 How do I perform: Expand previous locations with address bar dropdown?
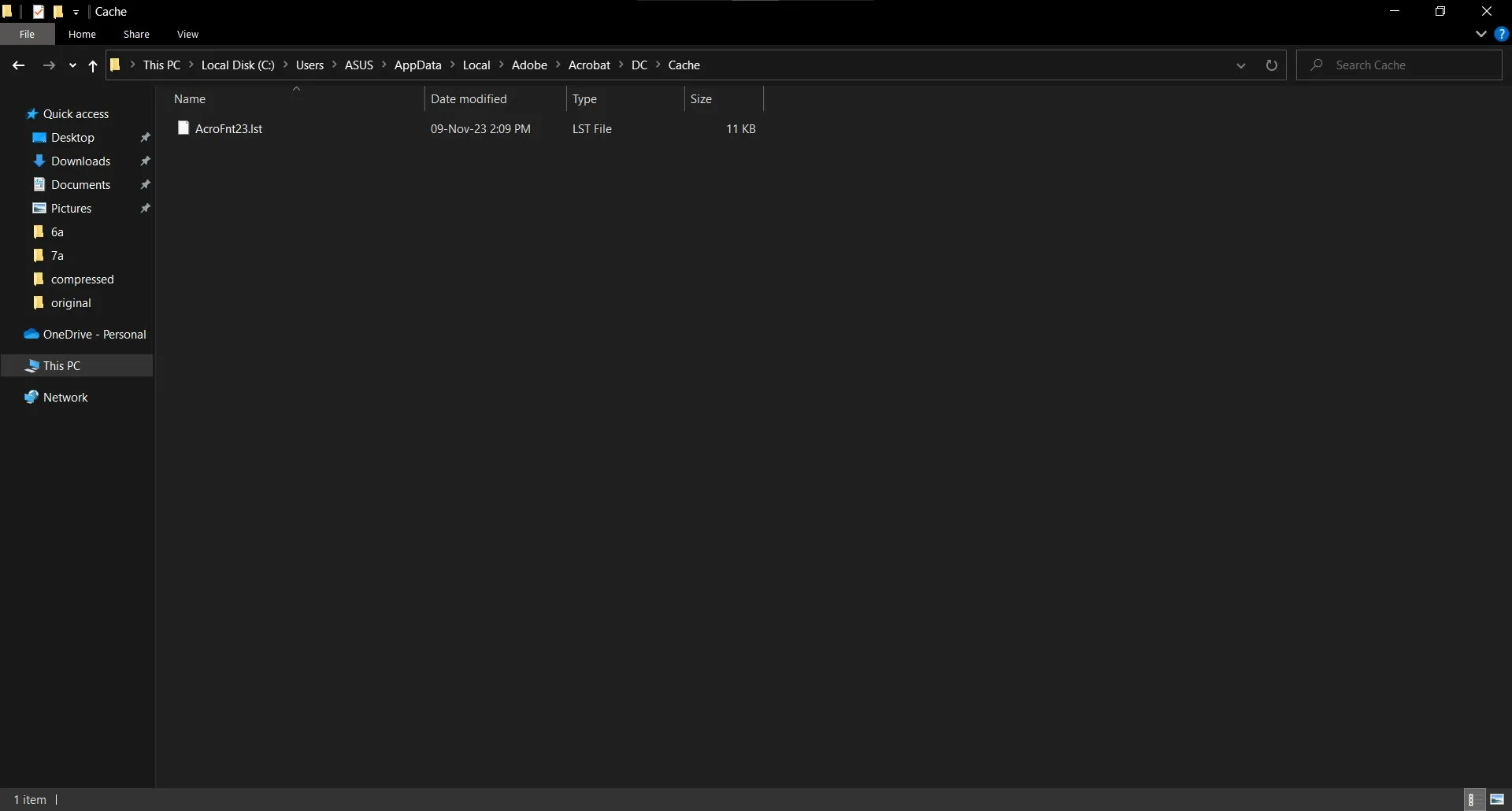click(1242, 65)
